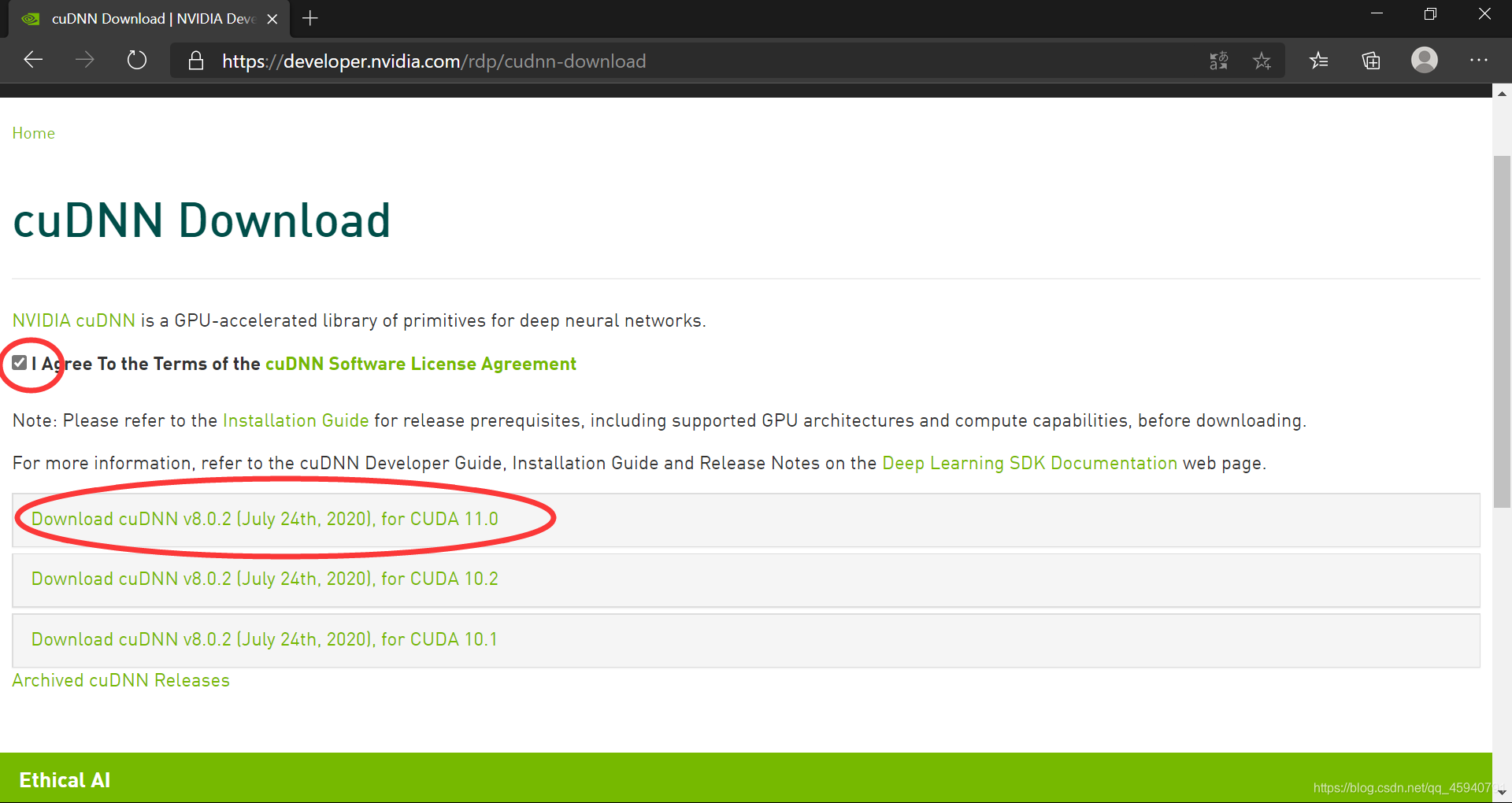Open Deep Learning SDK Documentation link

tap(1029, 463)
